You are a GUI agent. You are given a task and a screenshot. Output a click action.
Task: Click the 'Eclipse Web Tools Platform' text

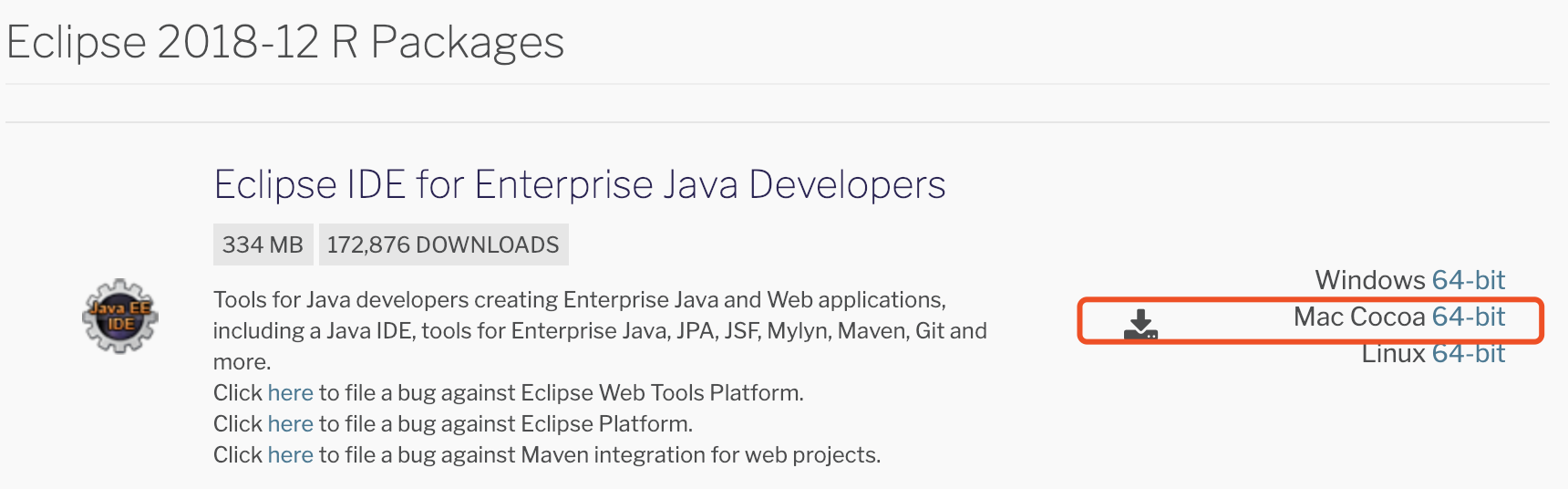pos(661,393)
